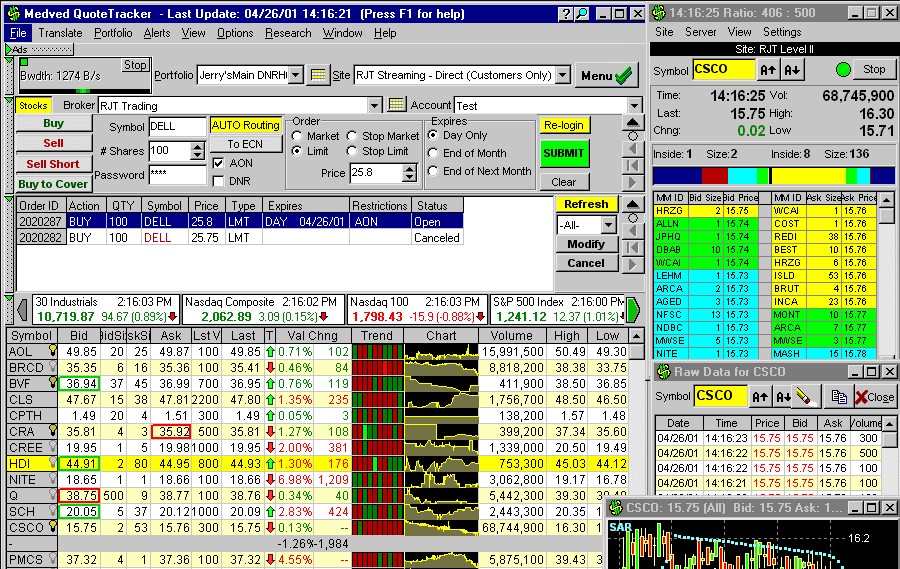
Task: Click A-up arrow in Raw Data window
Action: [x=760, y=396]
